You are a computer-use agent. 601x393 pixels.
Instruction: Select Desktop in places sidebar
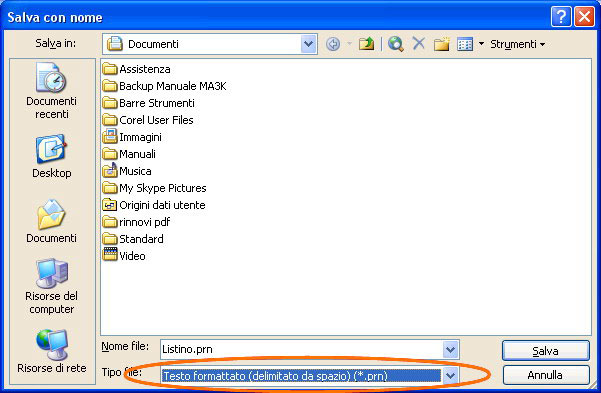[x=51, y=156]
